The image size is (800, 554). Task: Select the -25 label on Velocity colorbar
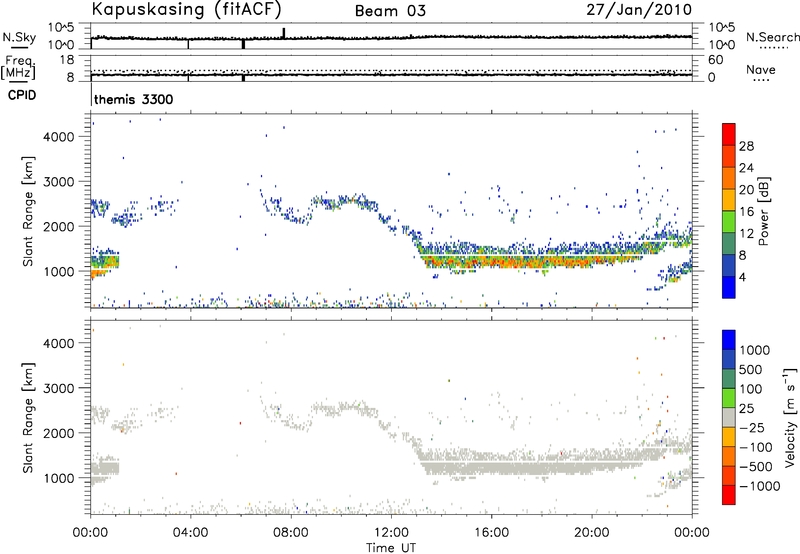pos(752,428)
